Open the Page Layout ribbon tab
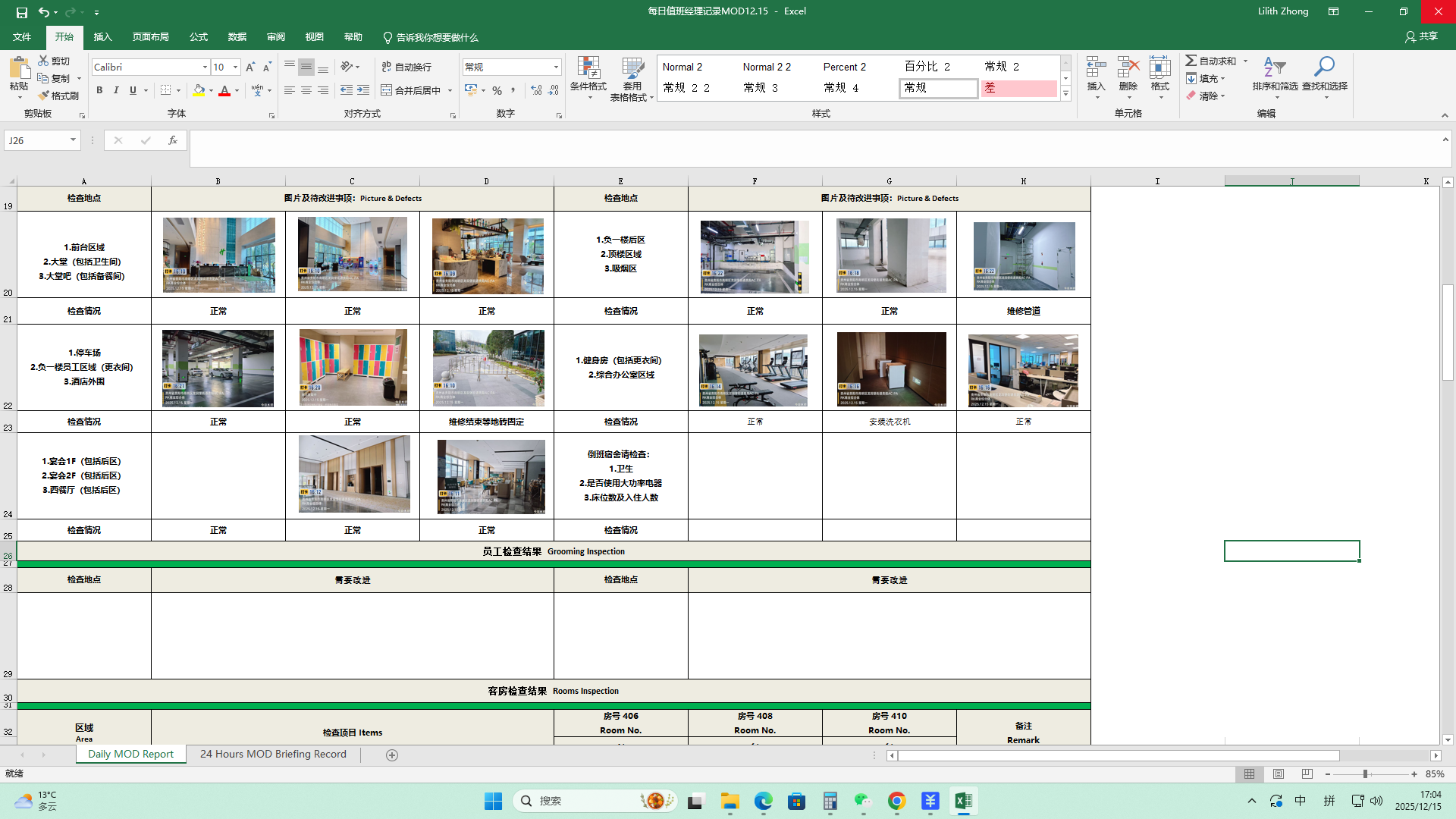 150,37
